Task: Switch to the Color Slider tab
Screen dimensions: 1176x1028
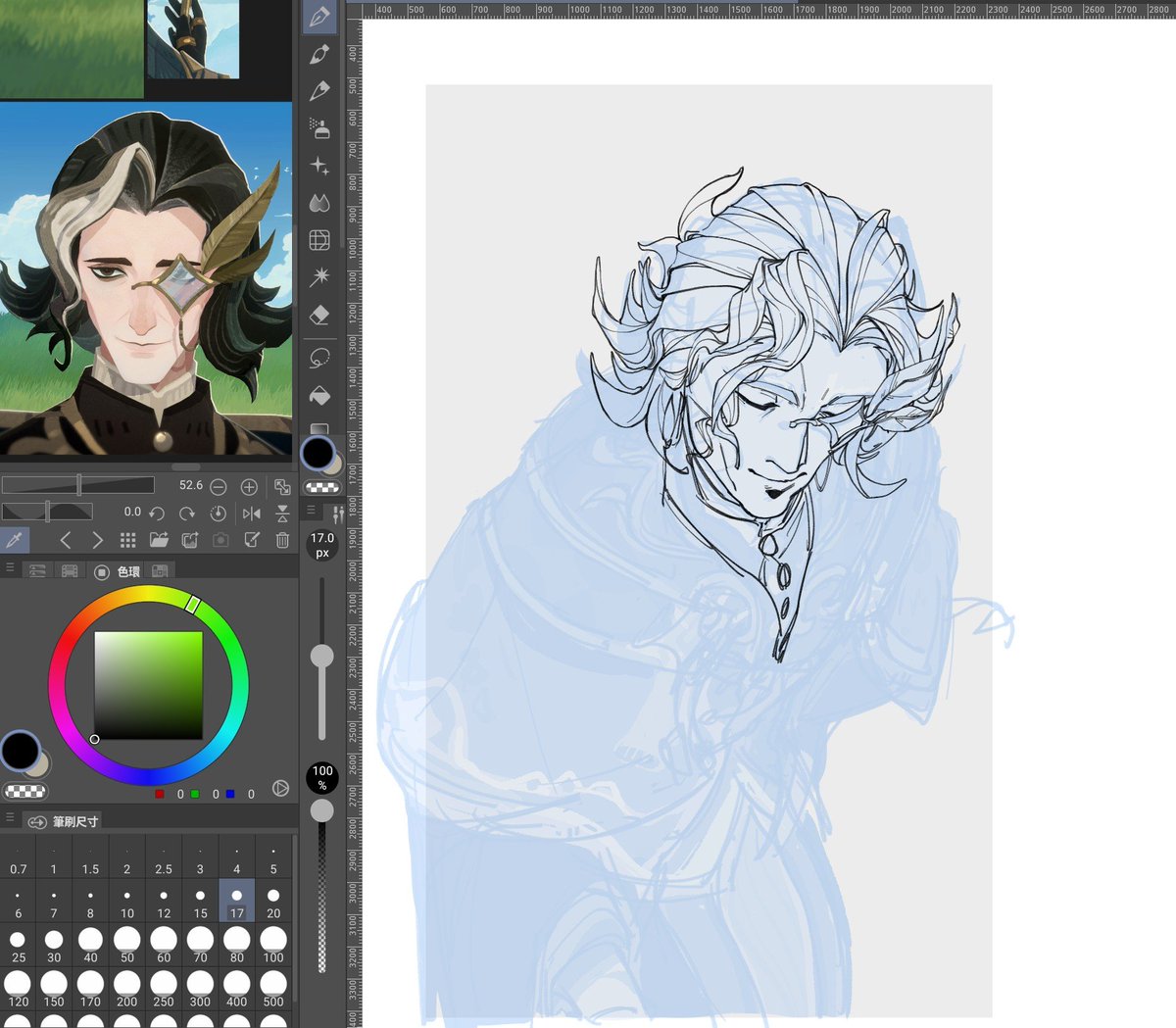Action: pyautogui.click(x=37, y=570)
